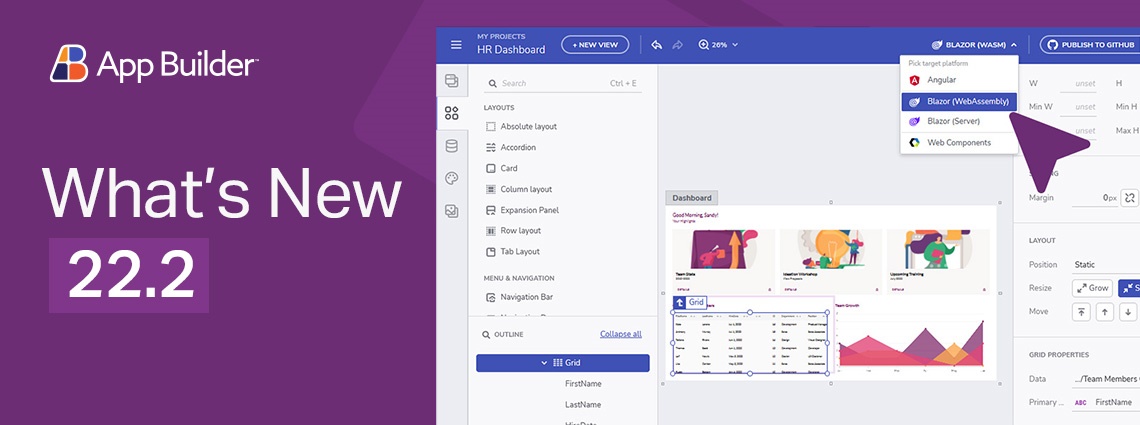Click the Collapse all link in the outline

620,334
